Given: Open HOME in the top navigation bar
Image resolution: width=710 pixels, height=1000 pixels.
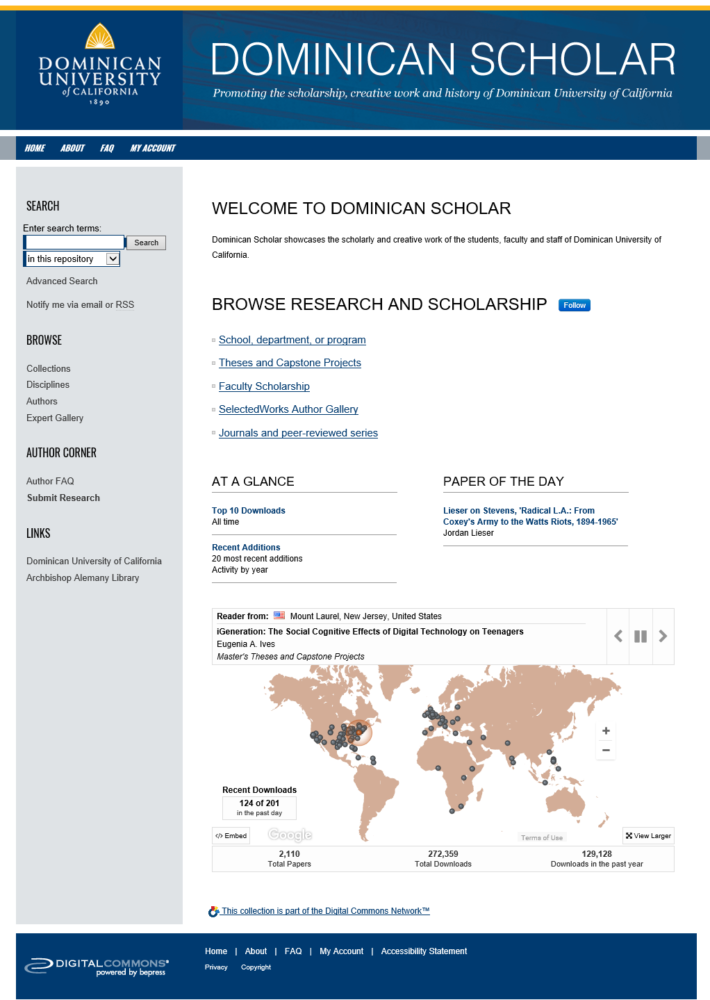Looking at the screenshot, I should click(x=35, y=148).
